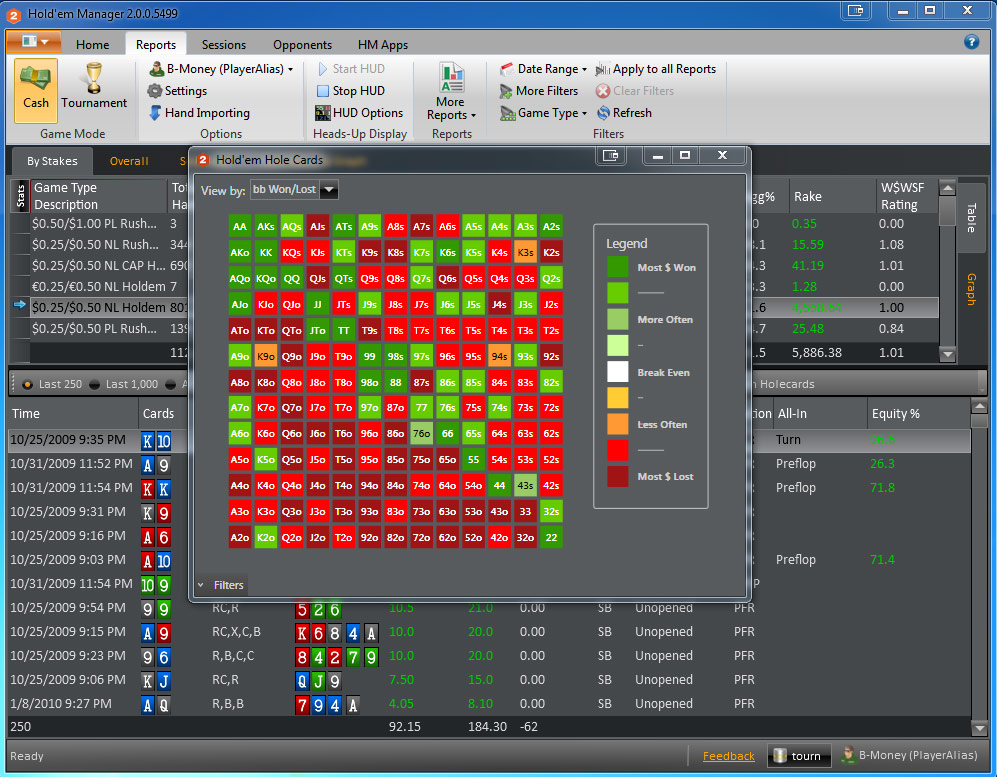Click the Most $ Won legend swatch
Image resolution: width=997 pixels, height=777 pixels.
coord(617,267)
